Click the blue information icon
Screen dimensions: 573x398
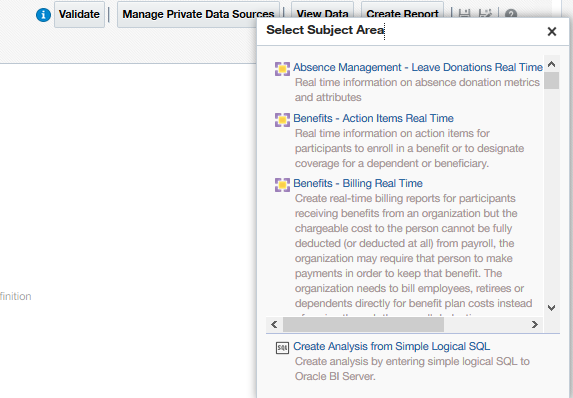(43, 15)
